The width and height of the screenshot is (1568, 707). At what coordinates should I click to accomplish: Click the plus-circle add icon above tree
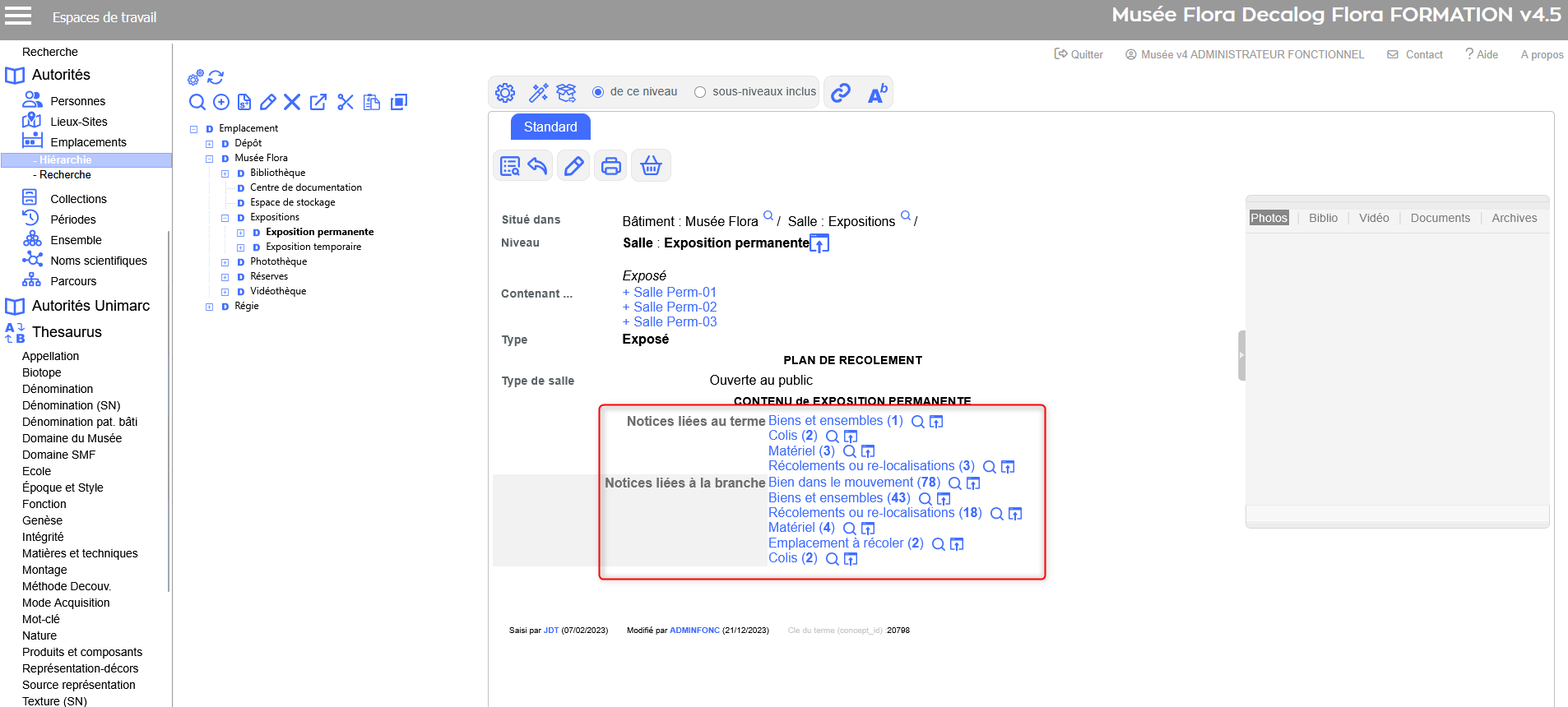pyautogui.click(x=221, y=102)
